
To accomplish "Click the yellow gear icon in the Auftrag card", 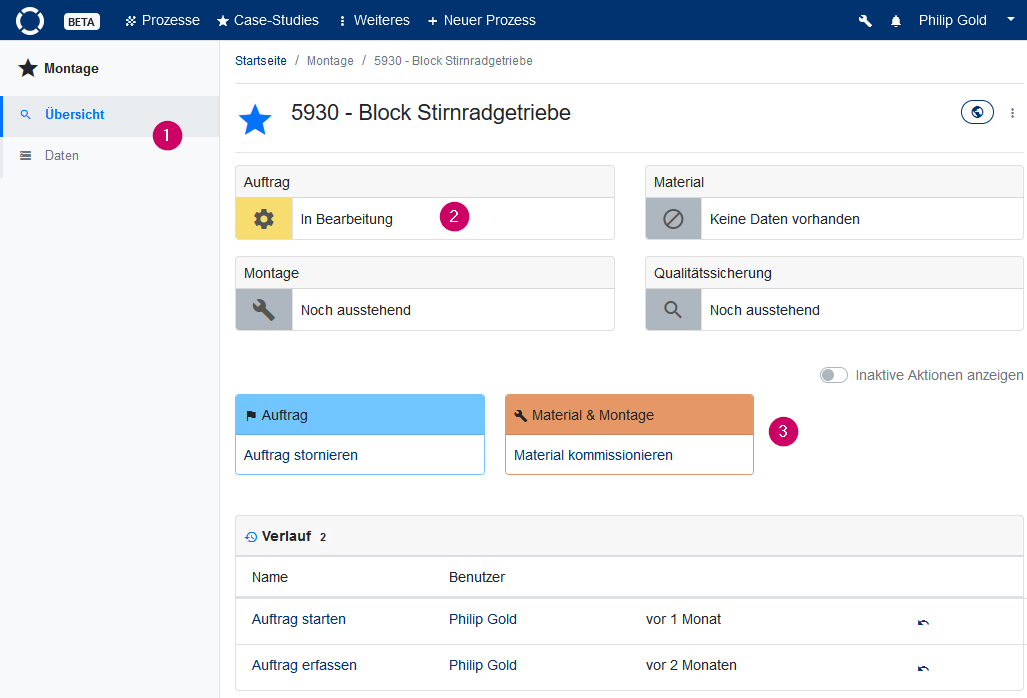I will [264, 219].
